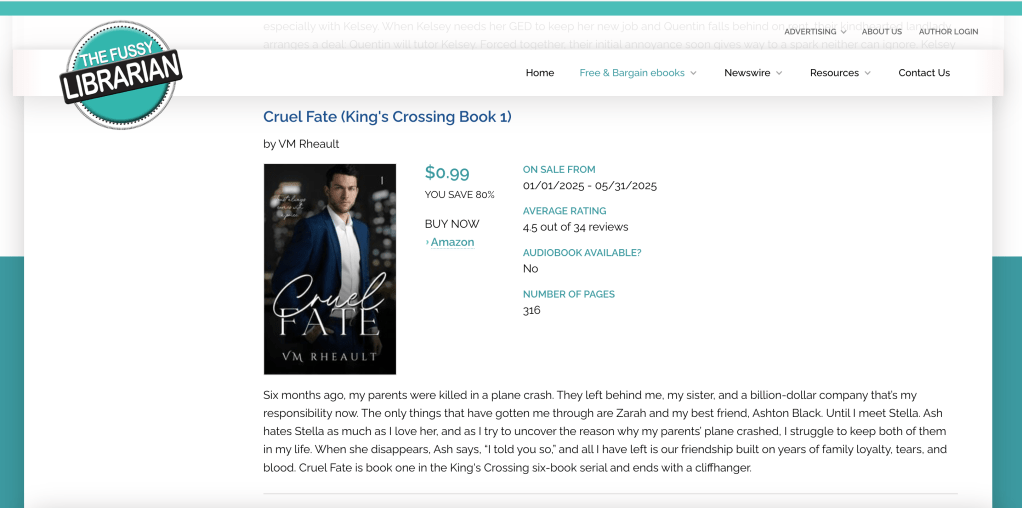Viewport: 1022px width, 508px height.
Task: Open the Cruel Fate book title link
Action: pyautogui.click(x=387, y=117)
